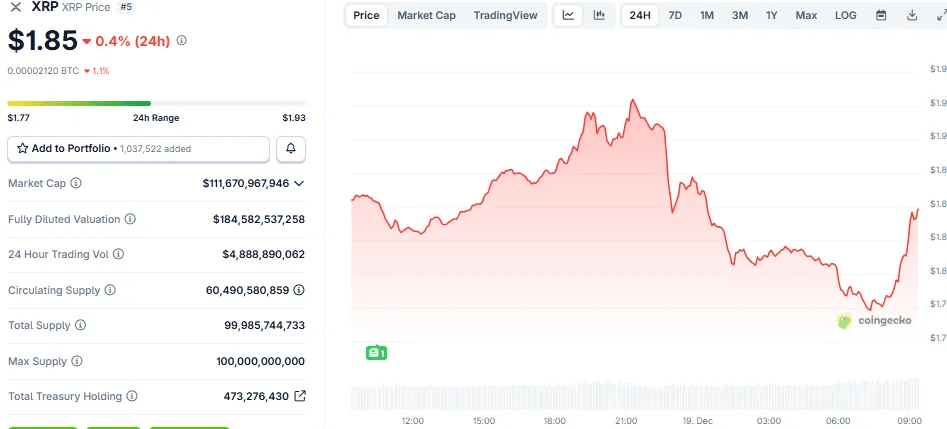Click the 24h Range progress bar
Viewport: 947px width, 429px height.
click(x=155, y=103)
